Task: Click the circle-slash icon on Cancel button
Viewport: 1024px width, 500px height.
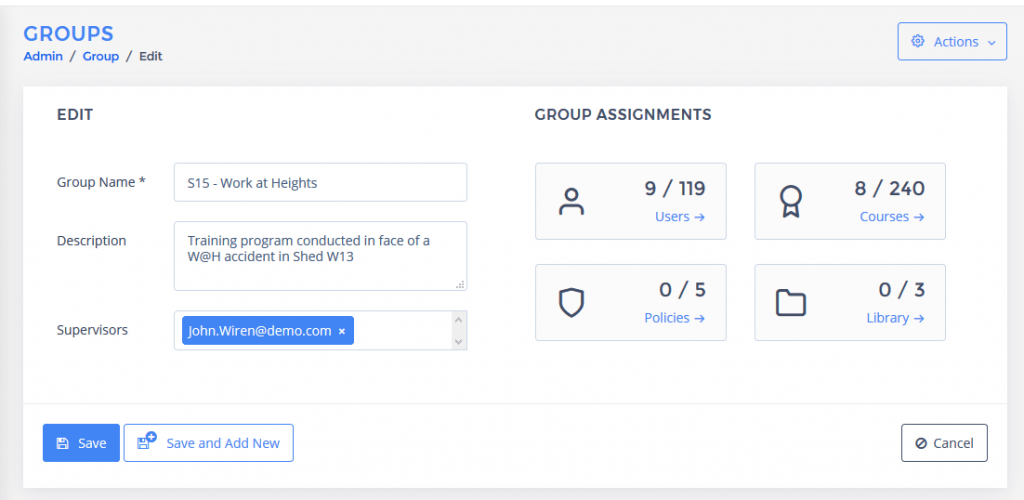Action: tap(920, 443)
